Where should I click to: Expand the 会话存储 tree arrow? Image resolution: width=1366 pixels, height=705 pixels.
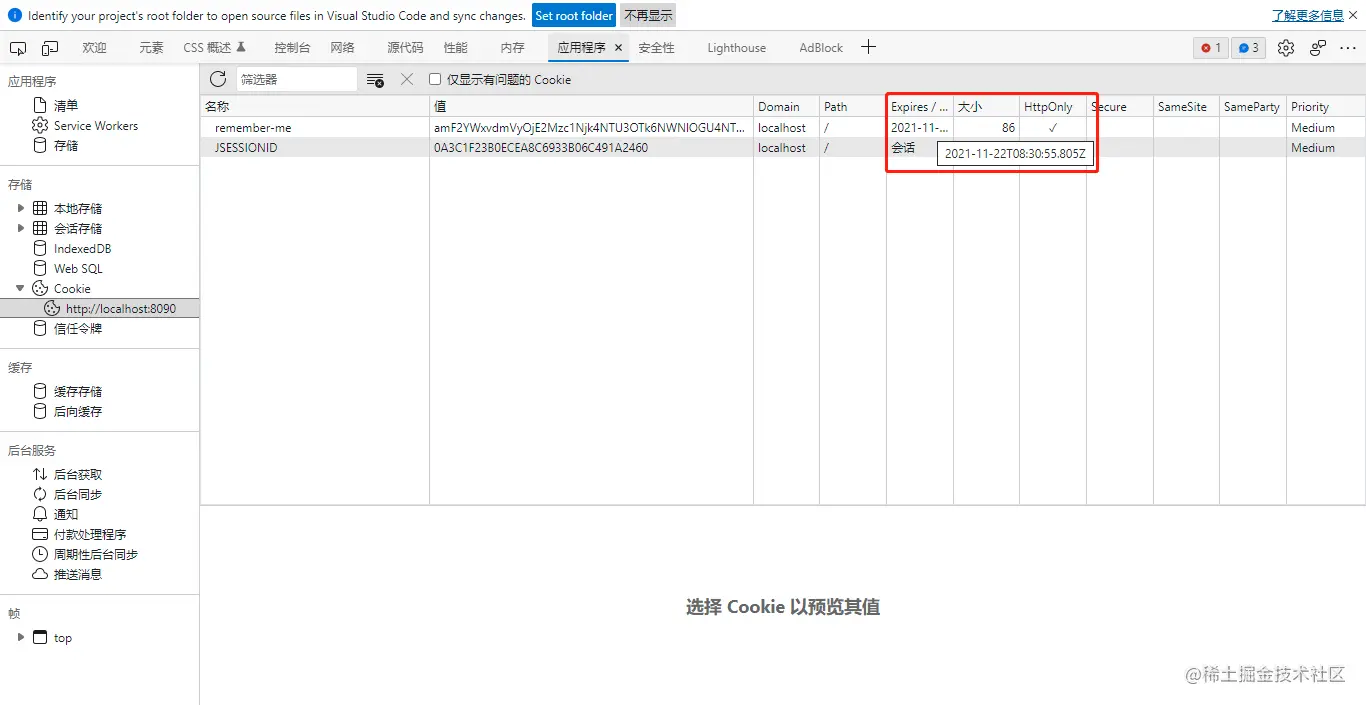[20, 228]
